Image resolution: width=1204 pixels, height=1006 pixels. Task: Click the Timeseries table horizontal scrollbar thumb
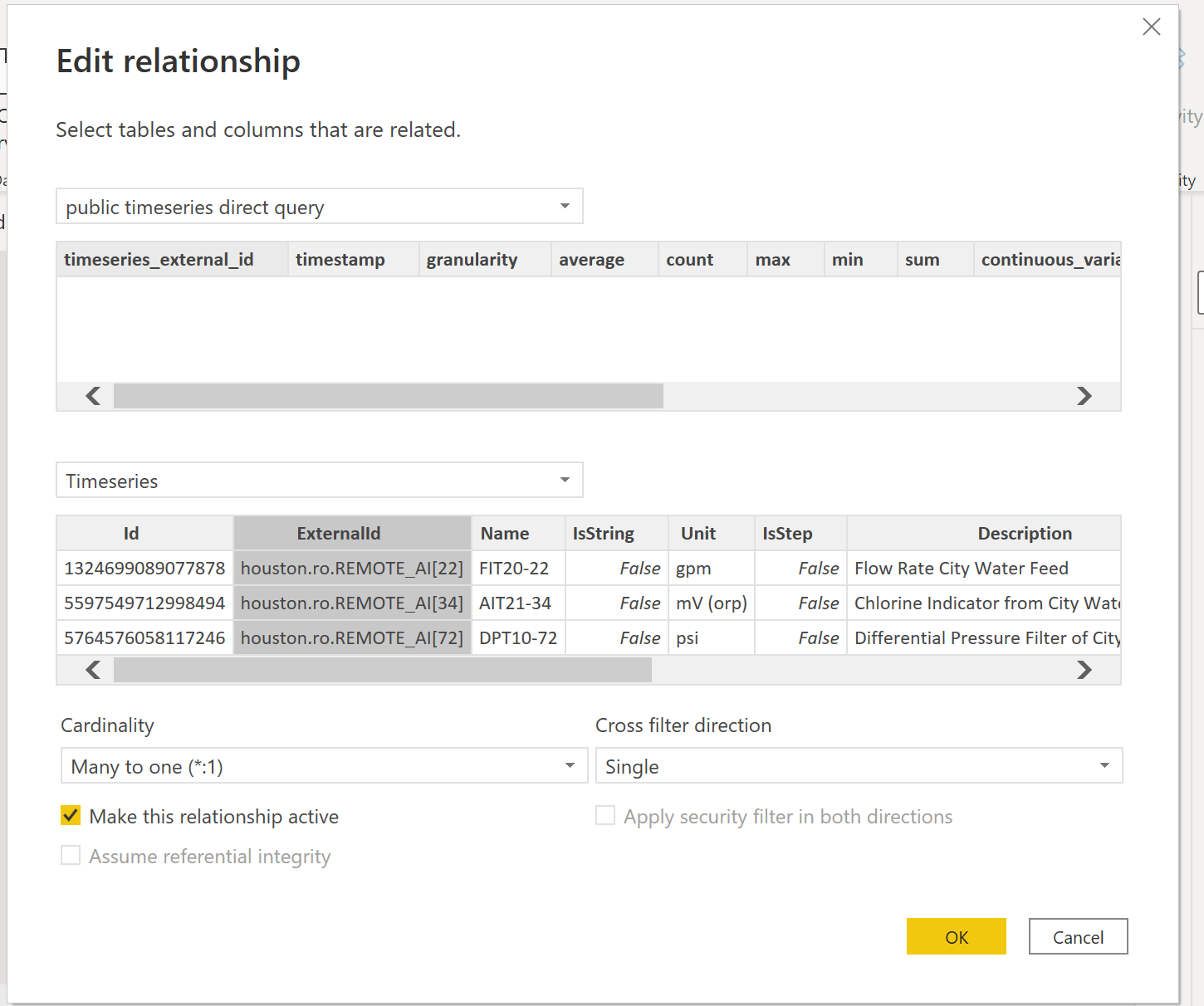(x=382, y=670)
